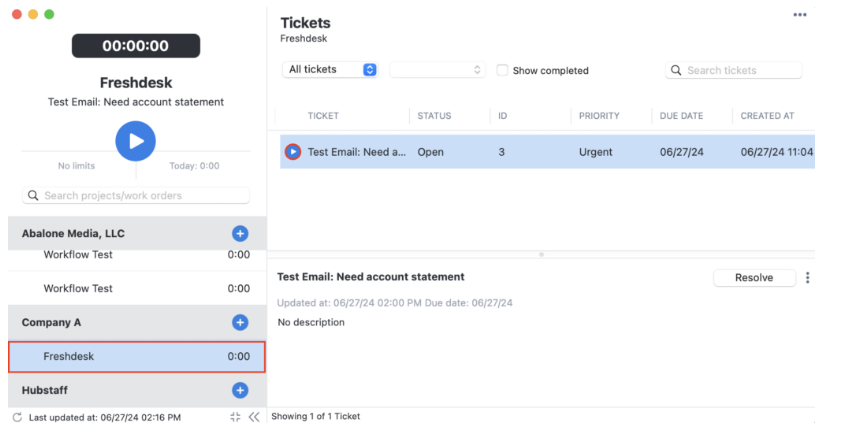Switch to the compact view icon

[x=235, y=417]
